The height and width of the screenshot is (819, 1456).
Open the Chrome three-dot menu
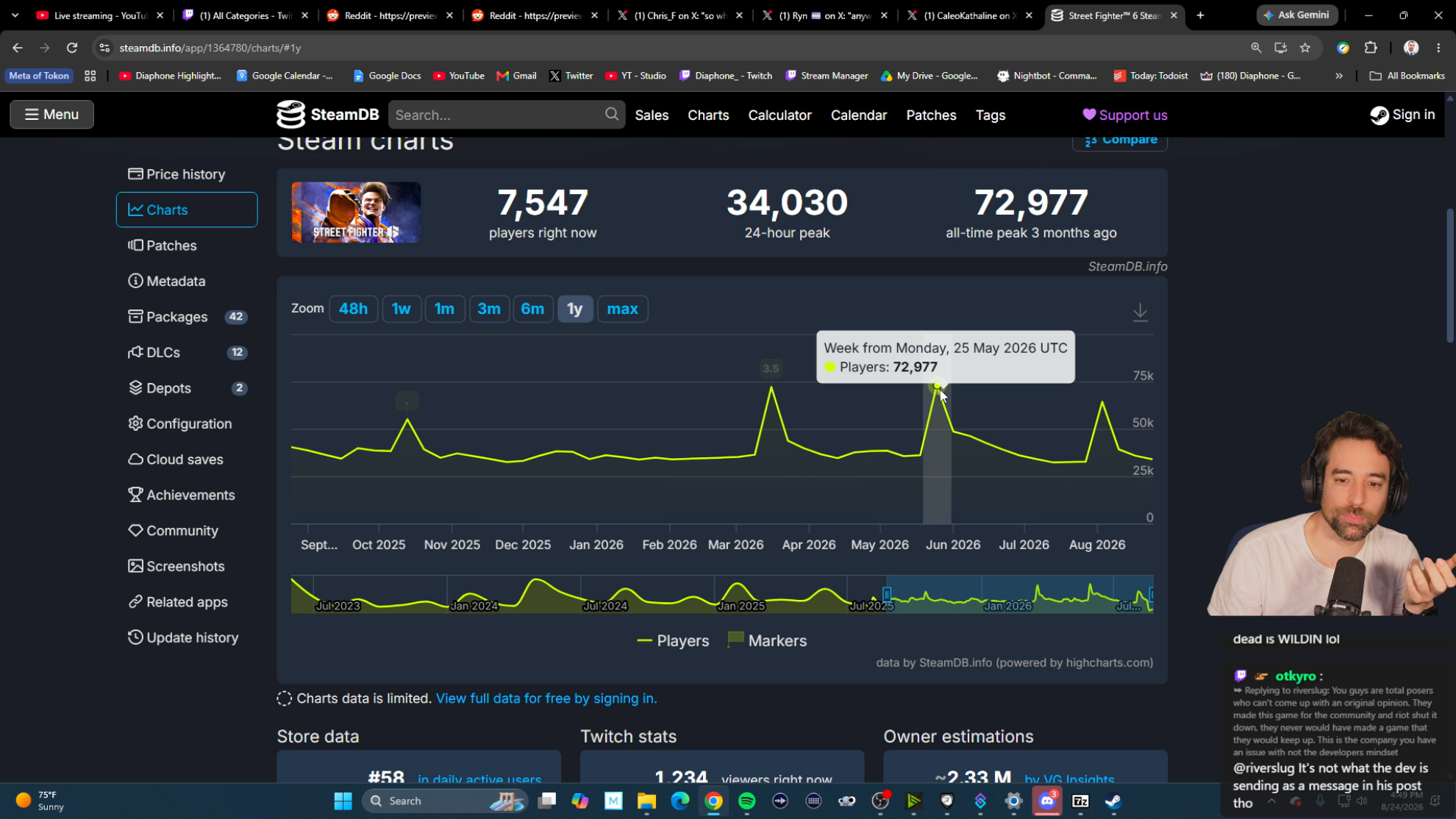[1438, 48]
